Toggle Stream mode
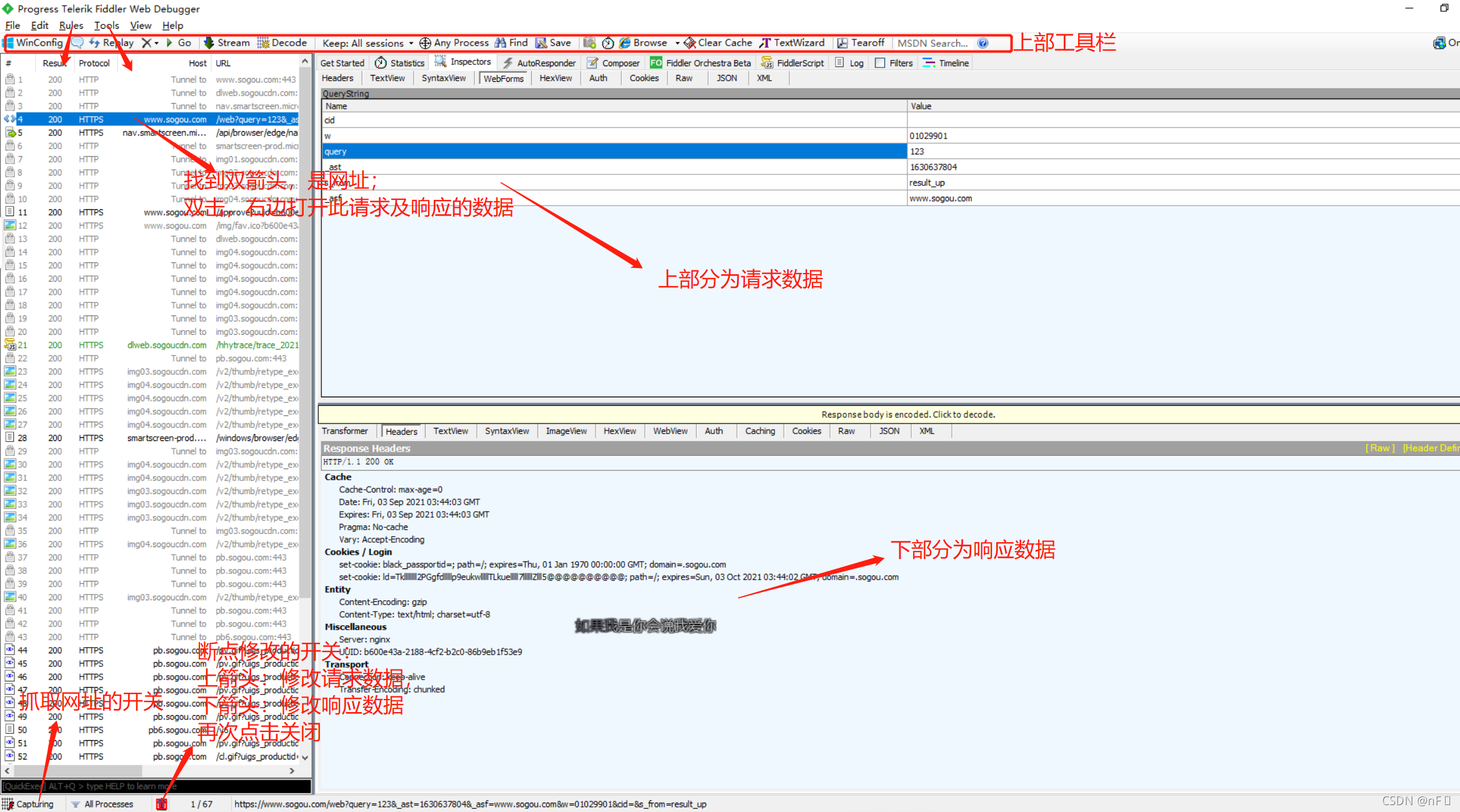The width and height of the screenshot is (1460, 812). pos(227,42)
